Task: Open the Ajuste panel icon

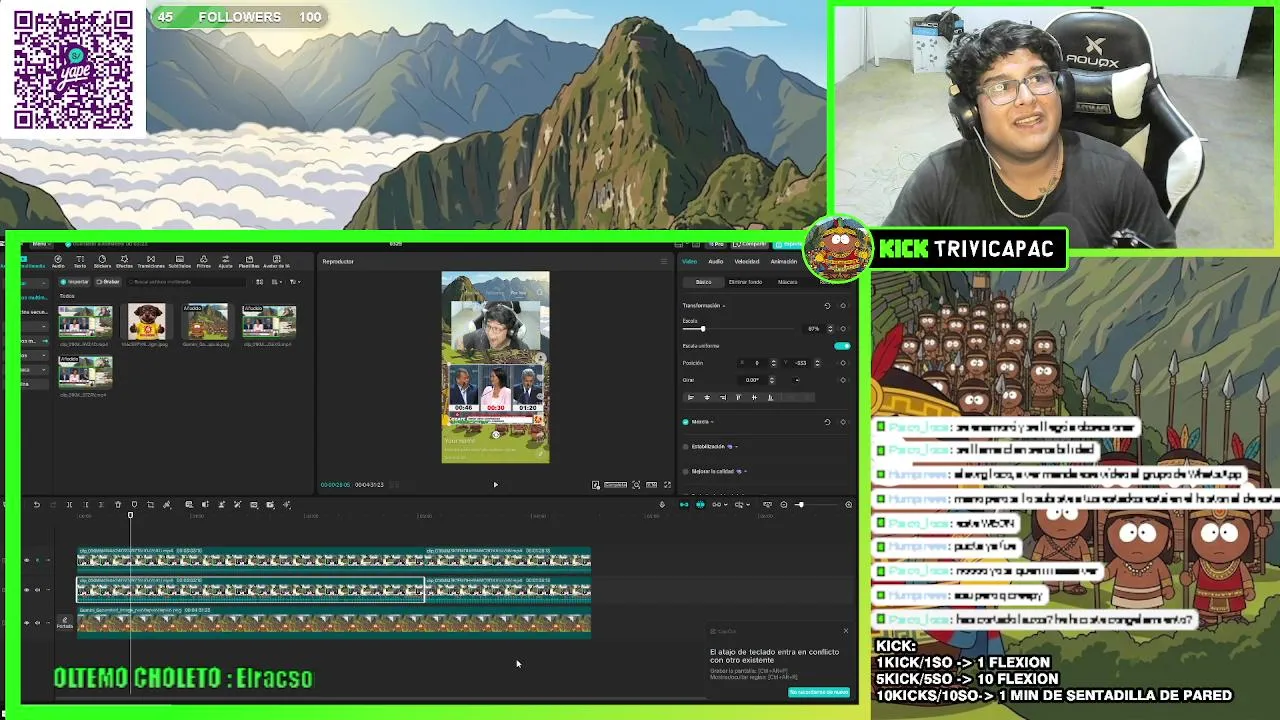Action: pyautogui.click(x=226, y=259)
